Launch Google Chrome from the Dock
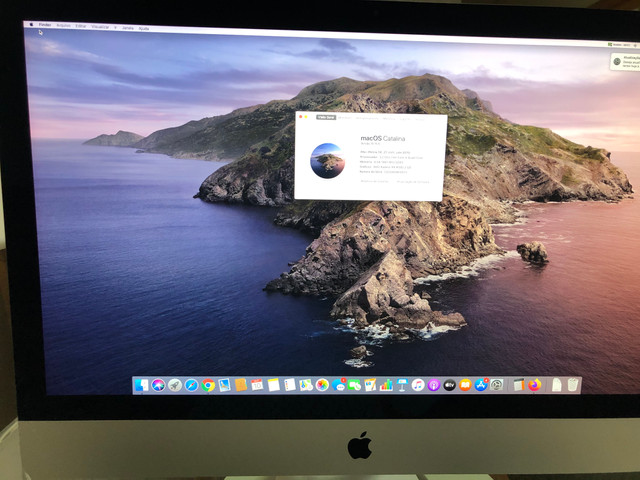The image size is (640, 480). click(208, 385)
